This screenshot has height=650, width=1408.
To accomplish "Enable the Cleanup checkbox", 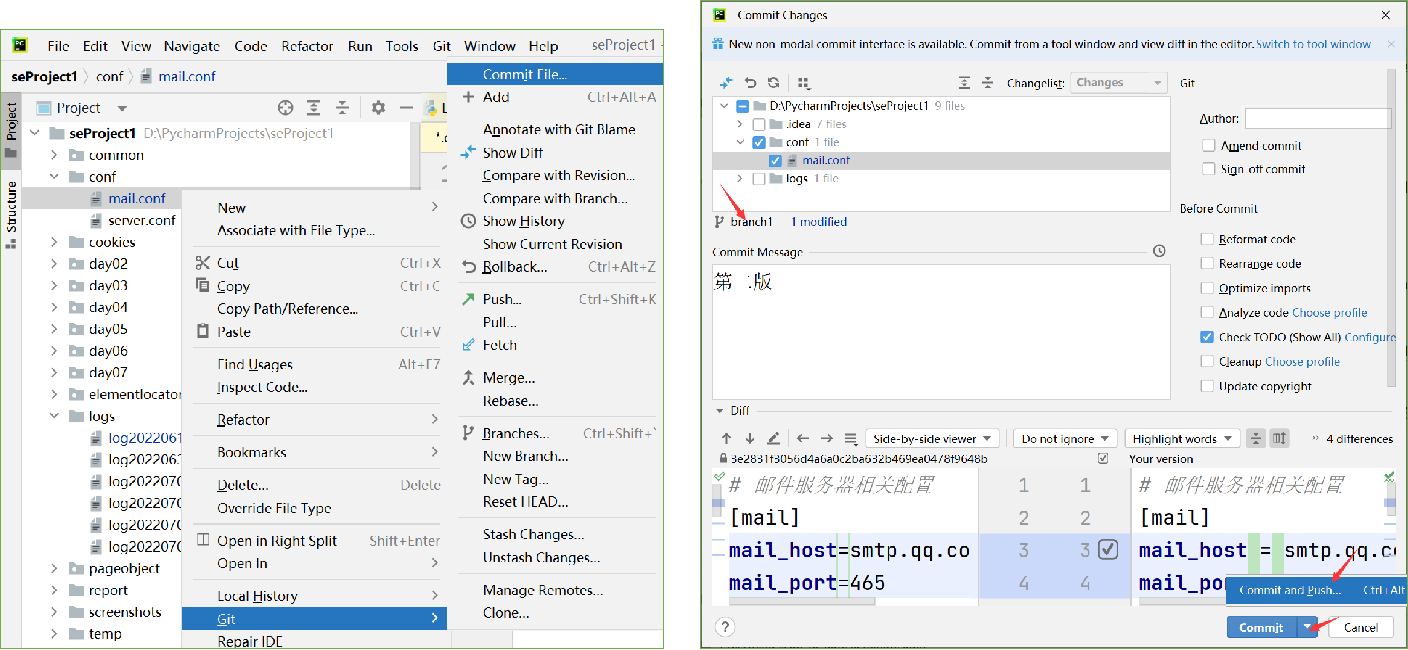I will pos(1207,362).
